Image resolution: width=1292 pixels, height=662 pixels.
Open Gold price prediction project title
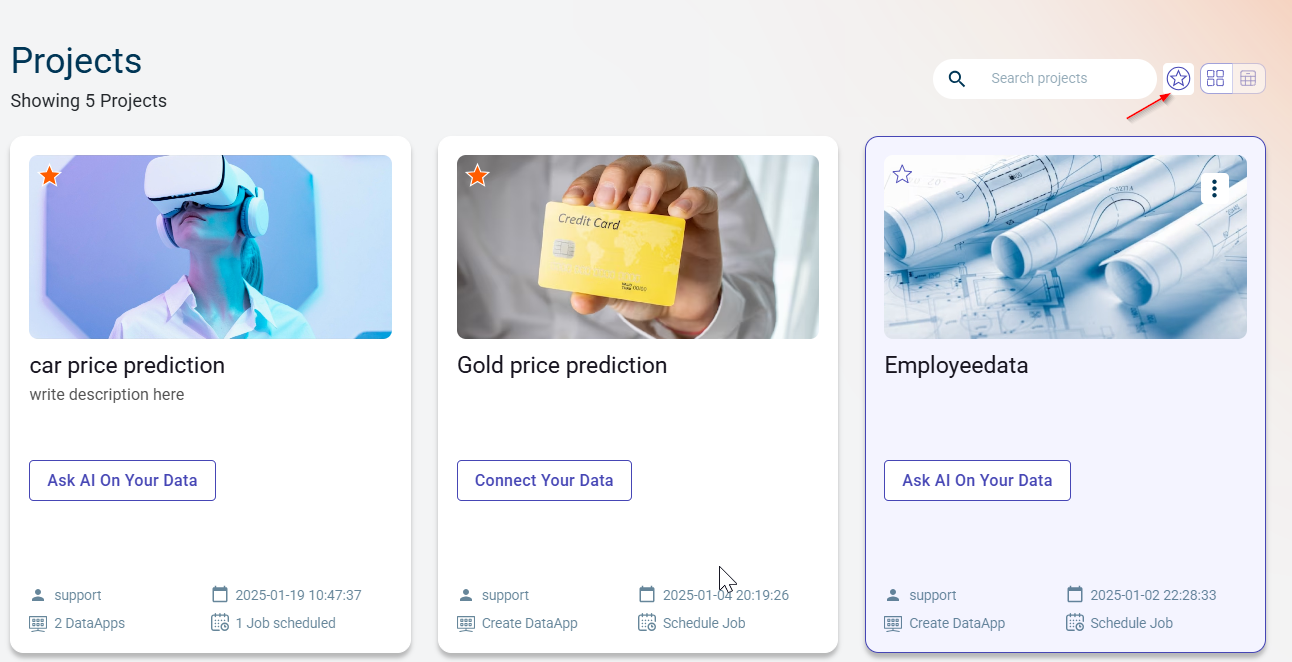(562, 365)
